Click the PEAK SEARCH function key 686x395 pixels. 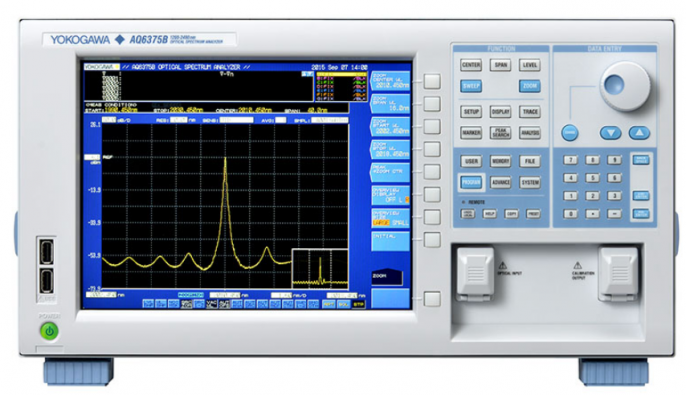500,133
